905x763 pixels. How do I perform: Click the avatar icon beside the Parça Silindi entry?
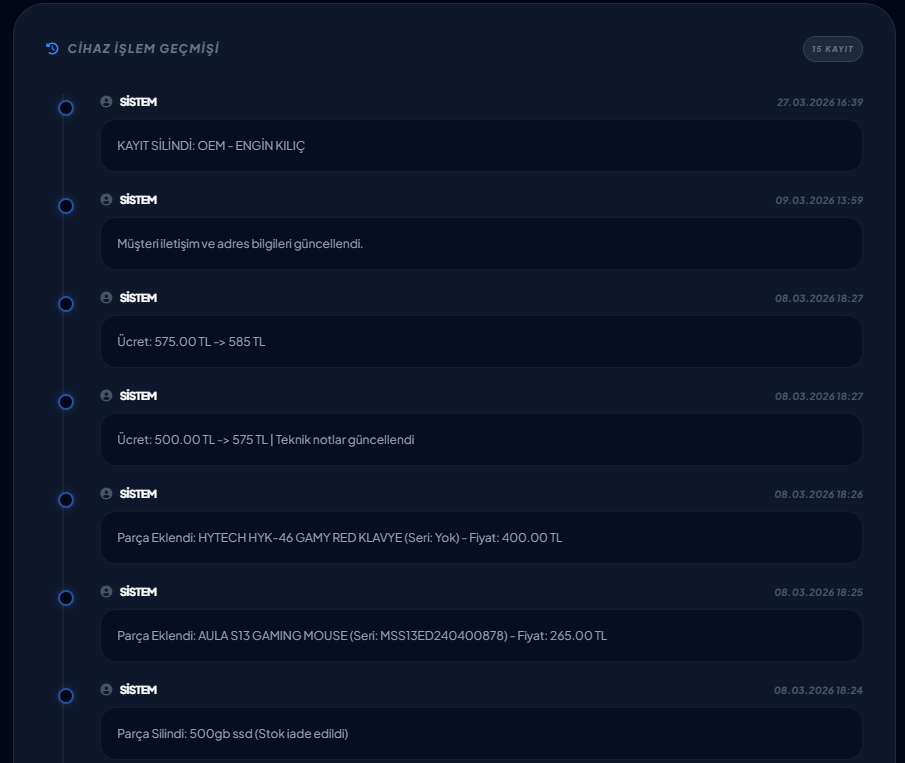[x=106, y=689]
